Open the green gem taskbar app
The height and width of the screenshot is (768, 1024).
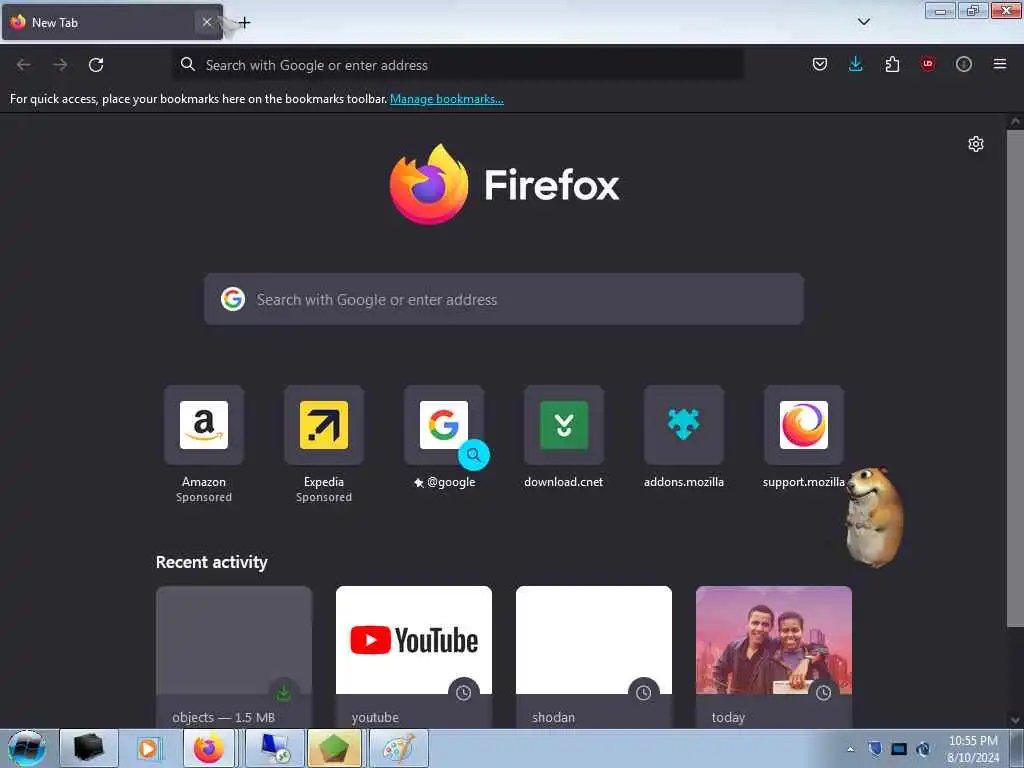334,748
